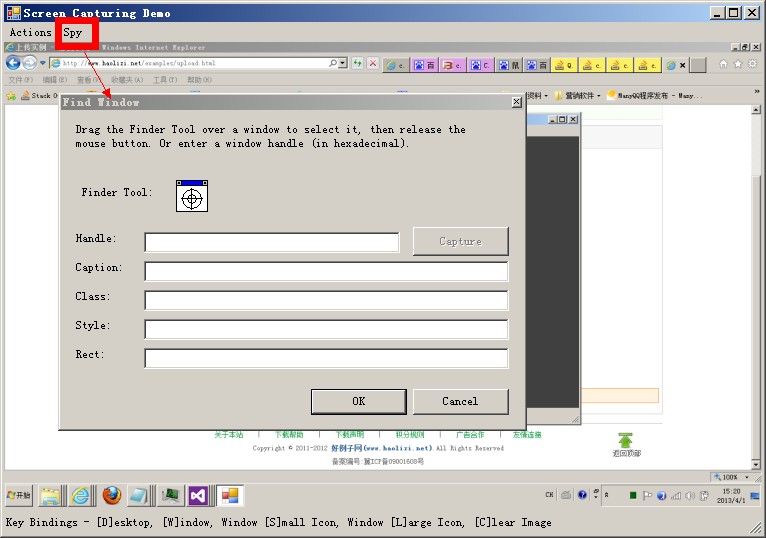The width and height of the screenshot is (766, 538).
Task: Open the 收藏夹(A) menu
Action: click(x=127, y=80)
